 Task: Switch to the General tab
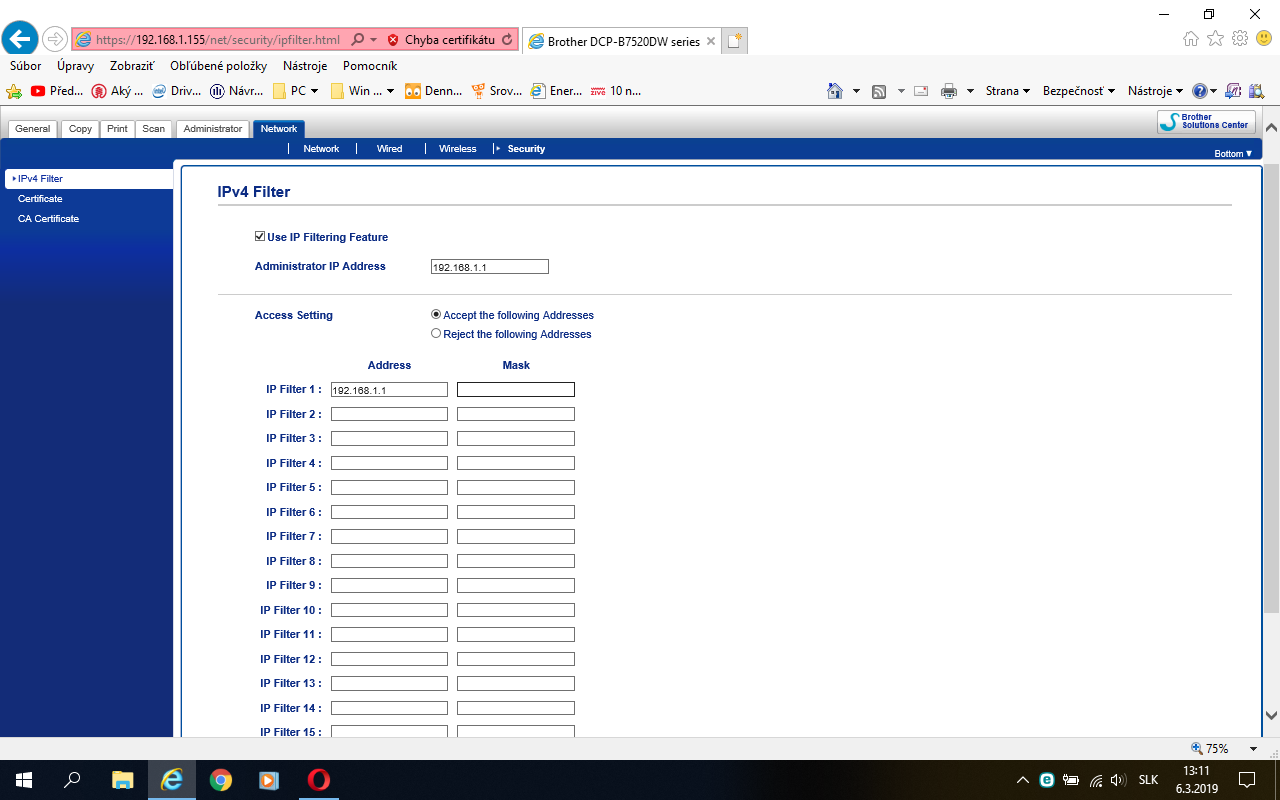[33, 129]
